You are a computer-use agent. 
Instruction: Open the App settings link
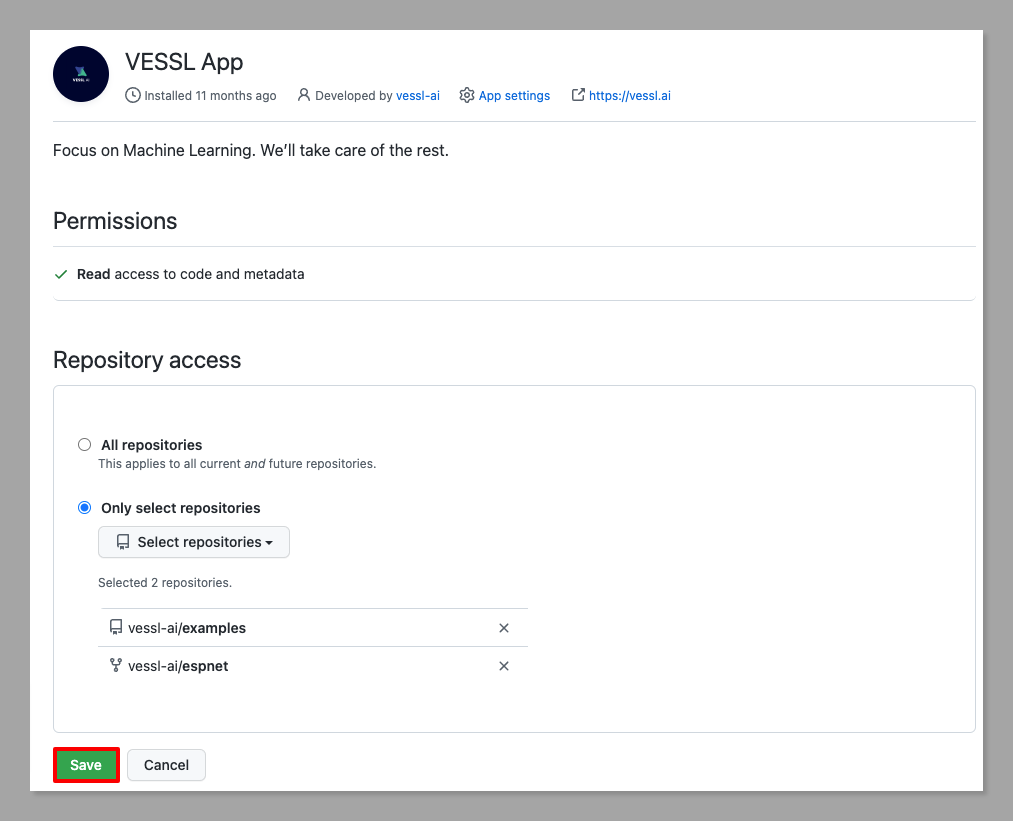(x=514, y=96)
